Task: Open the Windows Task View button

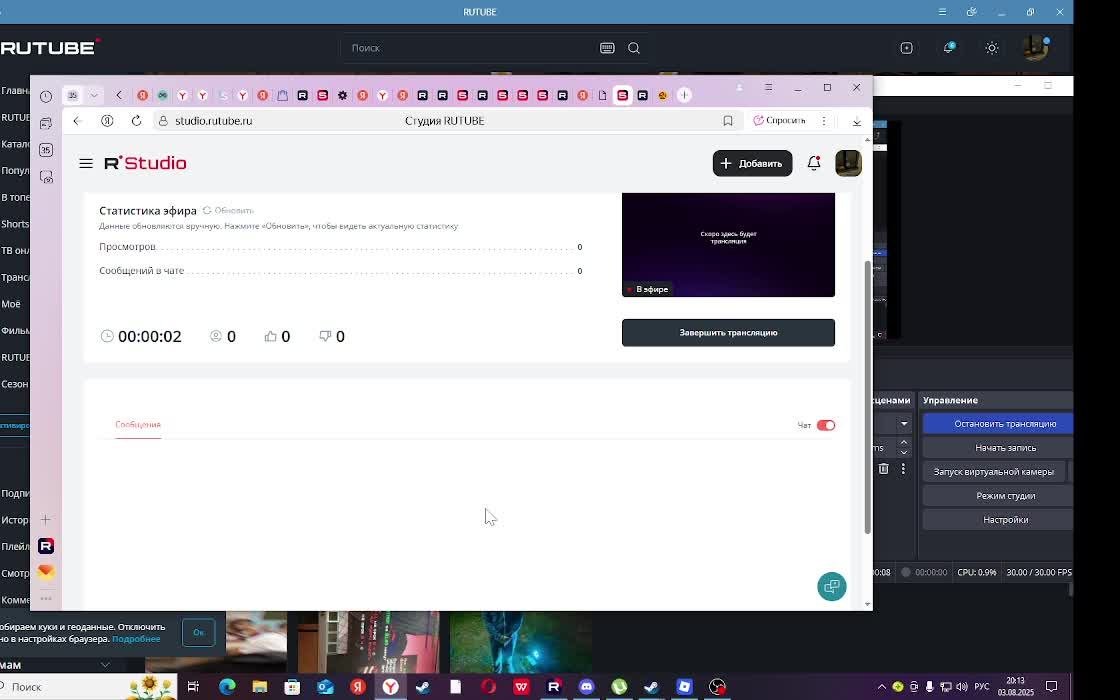Action: (x=193, y=686)
